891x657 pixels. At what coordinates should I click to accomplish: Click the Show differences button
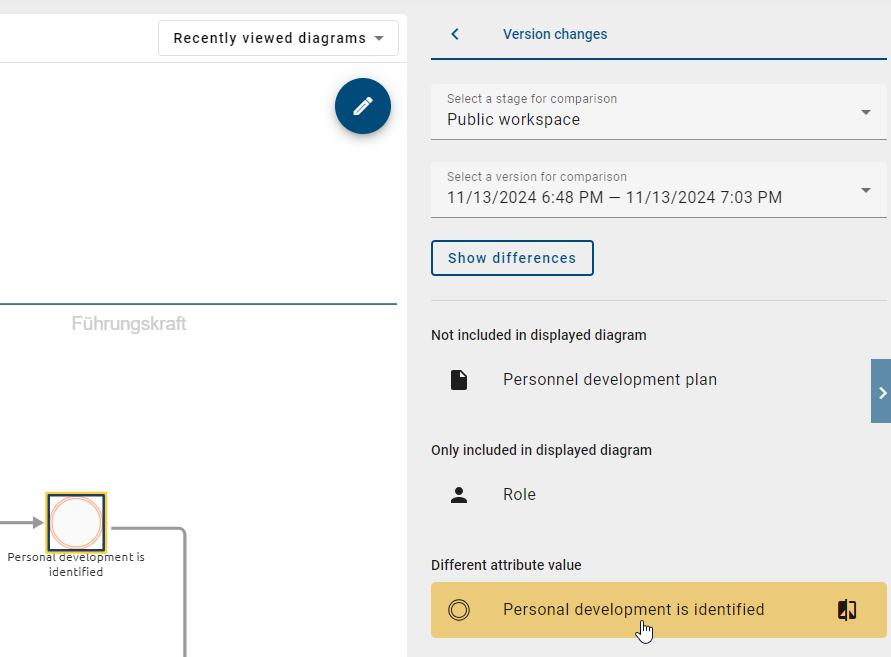click(x=512, y=257)
